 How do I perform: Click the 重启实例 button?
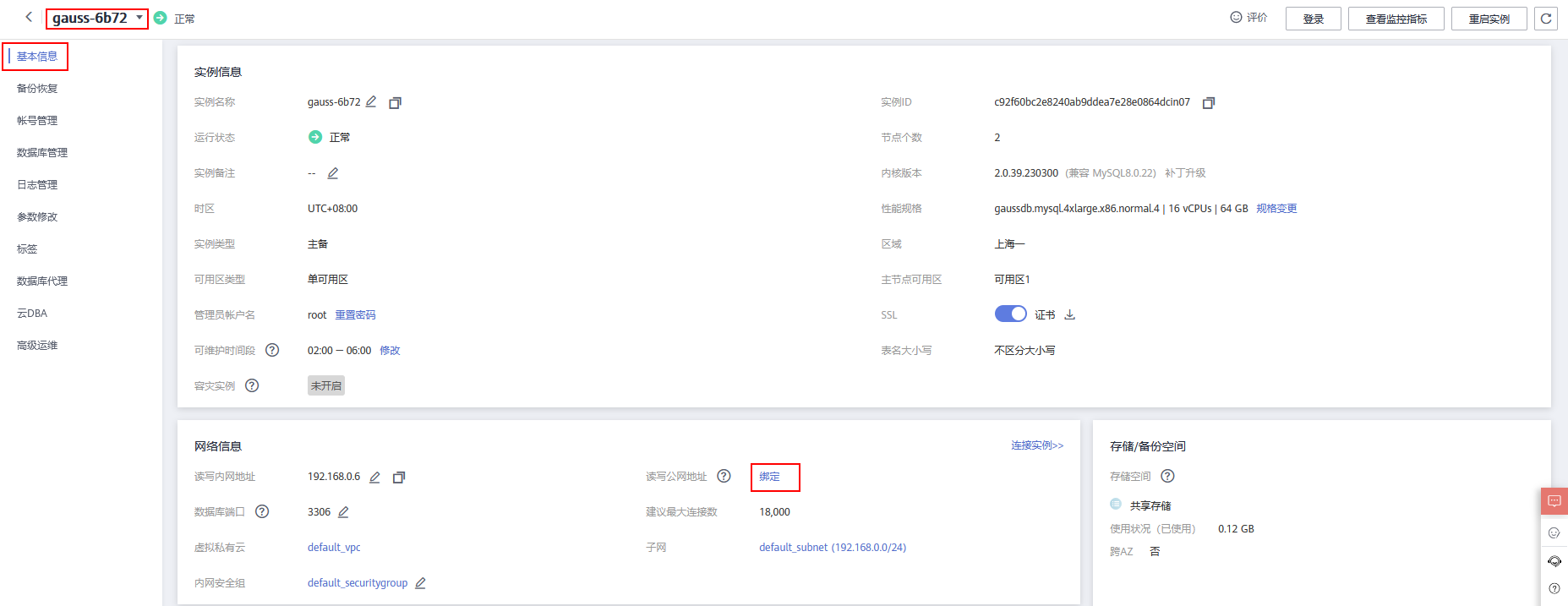tap(1489, 19)
